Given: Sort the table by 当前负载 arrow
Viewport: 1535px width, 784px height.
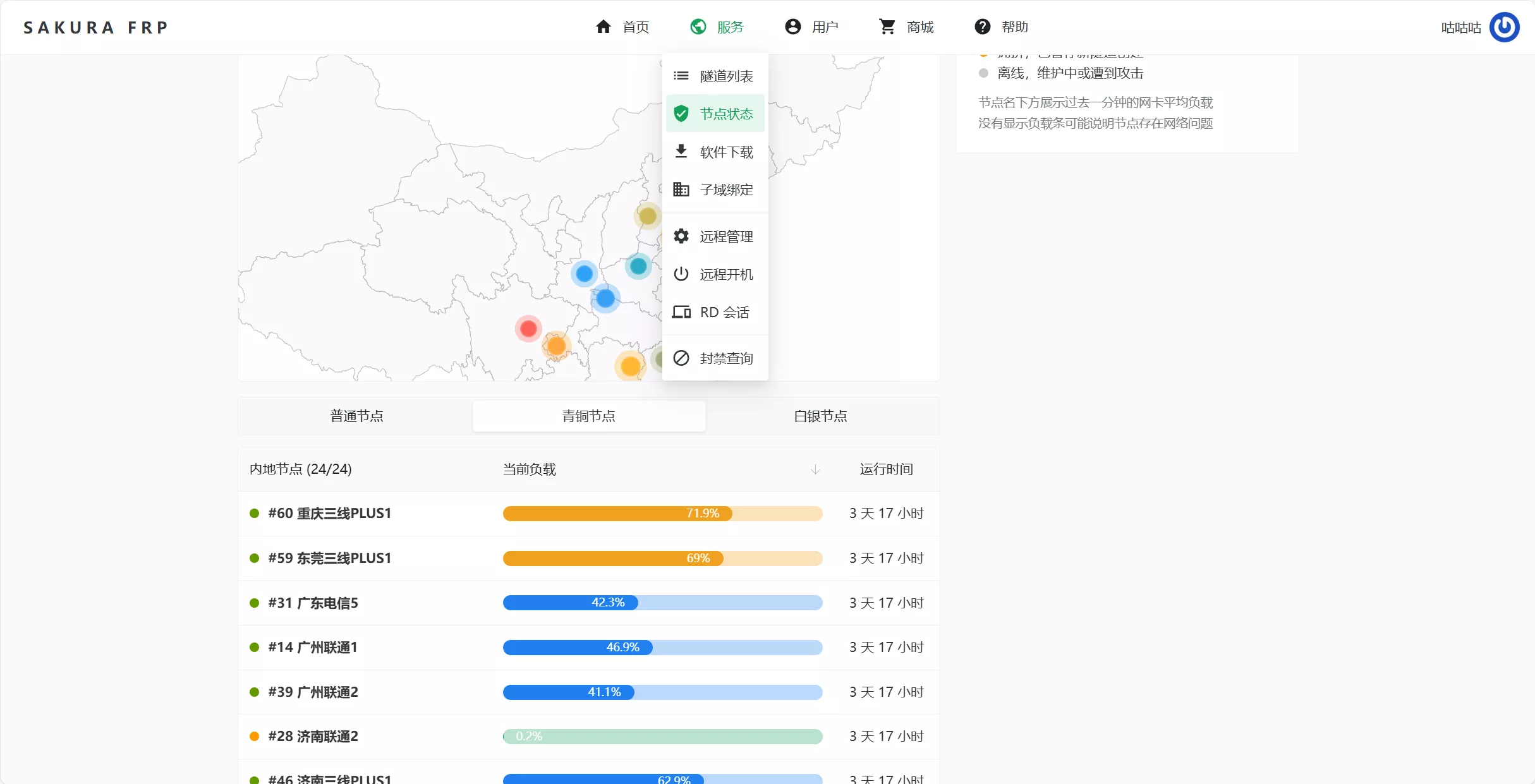Looking at the screenshot, I should [815, 469].
